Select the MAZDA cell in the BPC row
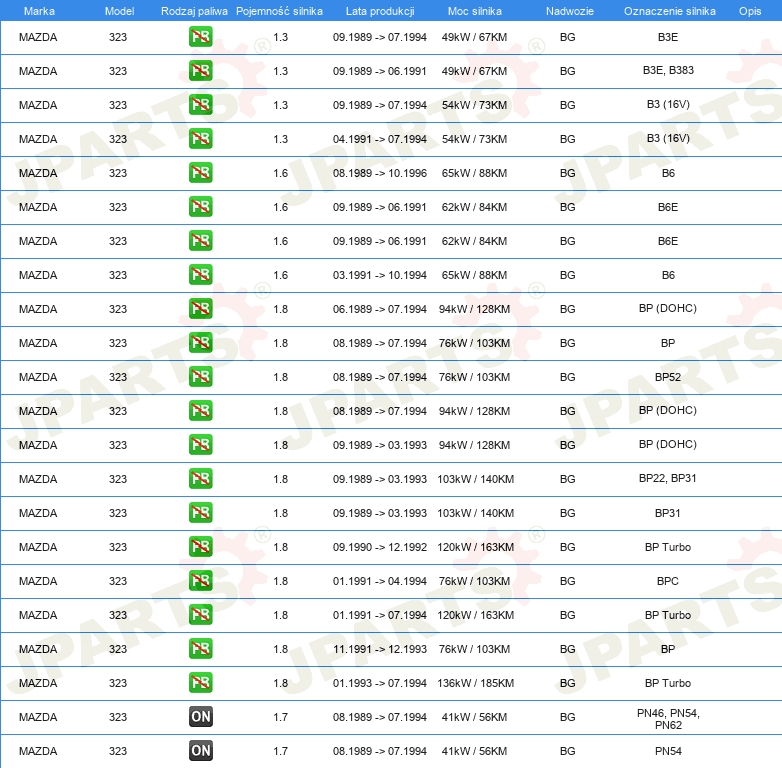Screen dimensions: 782x768 pyautogui.click(x=38, y=581)
